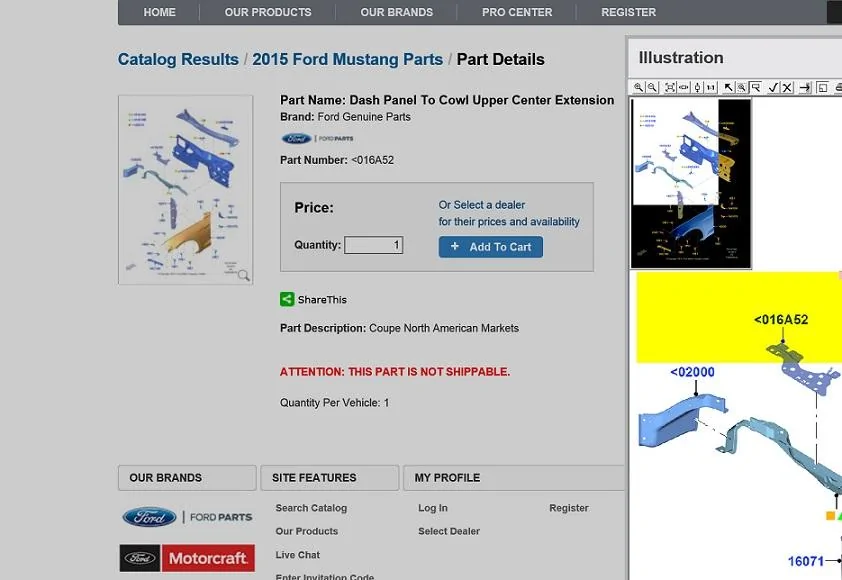Click 'Or Select a dealer' link

[x=482, y=205]
